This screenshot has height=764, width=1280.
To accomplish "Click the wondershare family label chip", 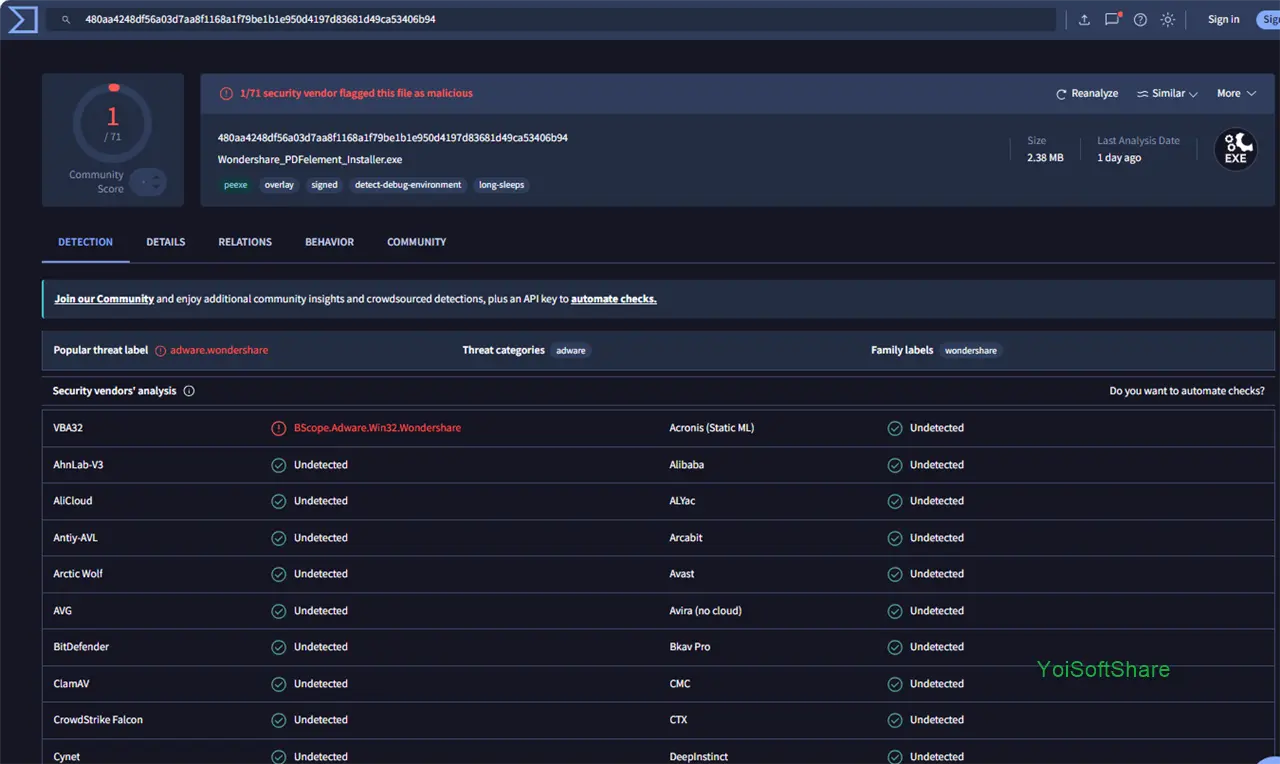I will point(971,351).
